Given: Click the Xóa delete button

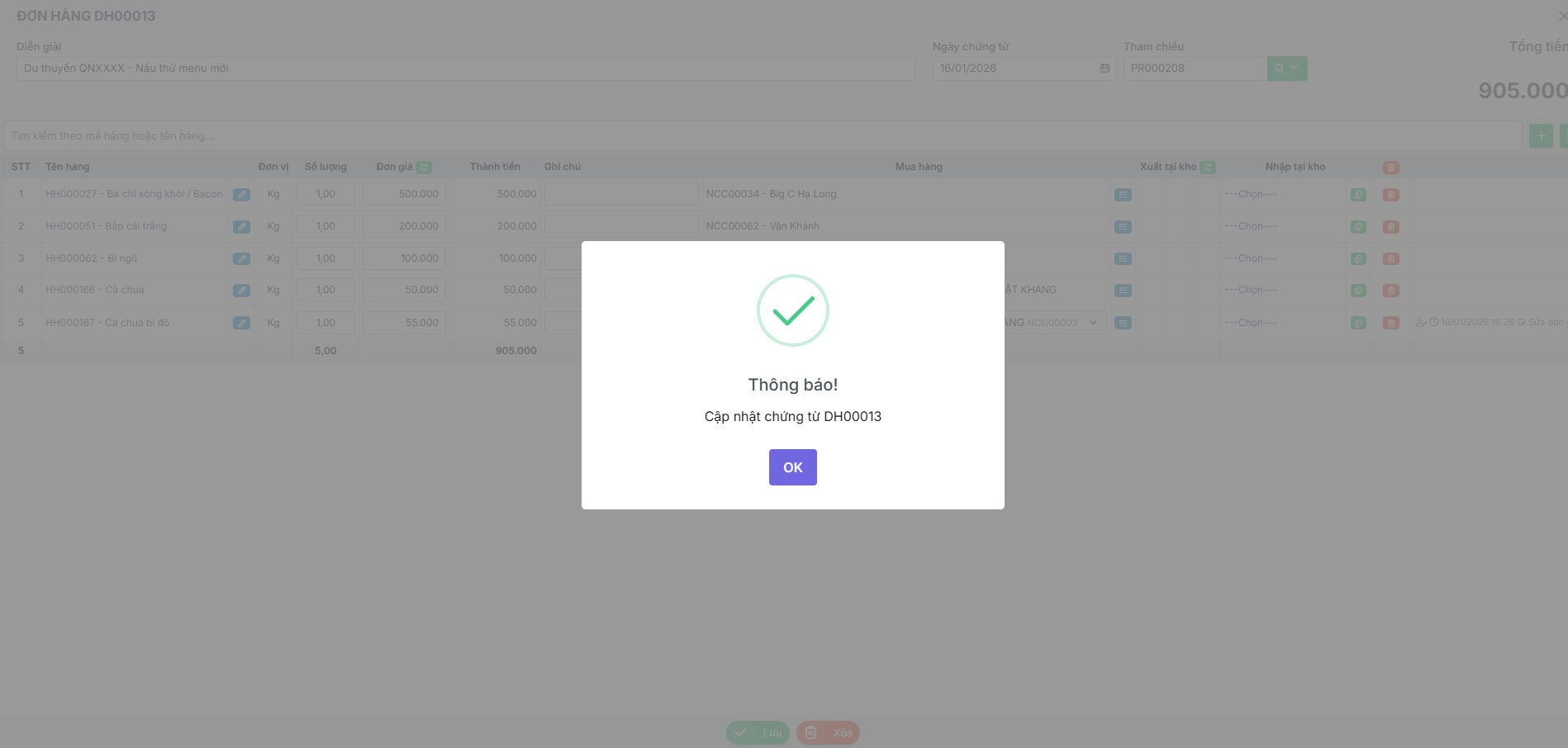Looking at the screenshot, I should [828, 732].
